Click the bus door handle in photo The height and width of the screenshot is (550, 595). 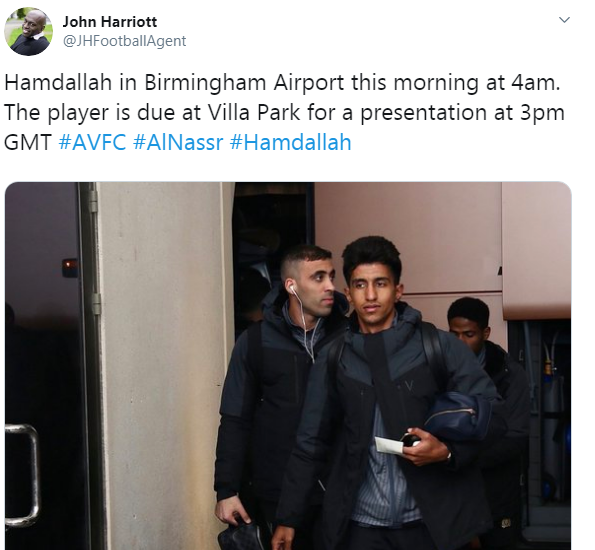pos(23,475)
